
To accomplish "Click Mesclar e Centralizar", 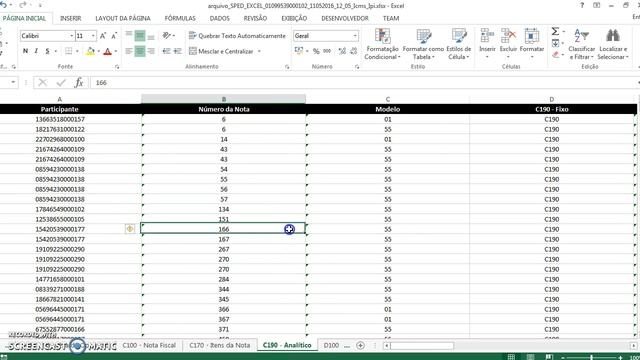I will click(221, 51).
